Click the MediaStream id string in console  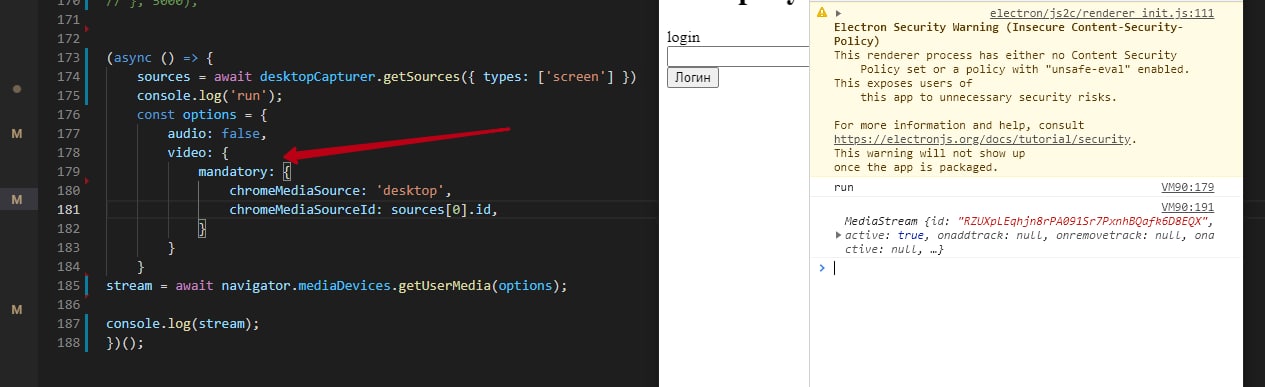(1084, 221)
